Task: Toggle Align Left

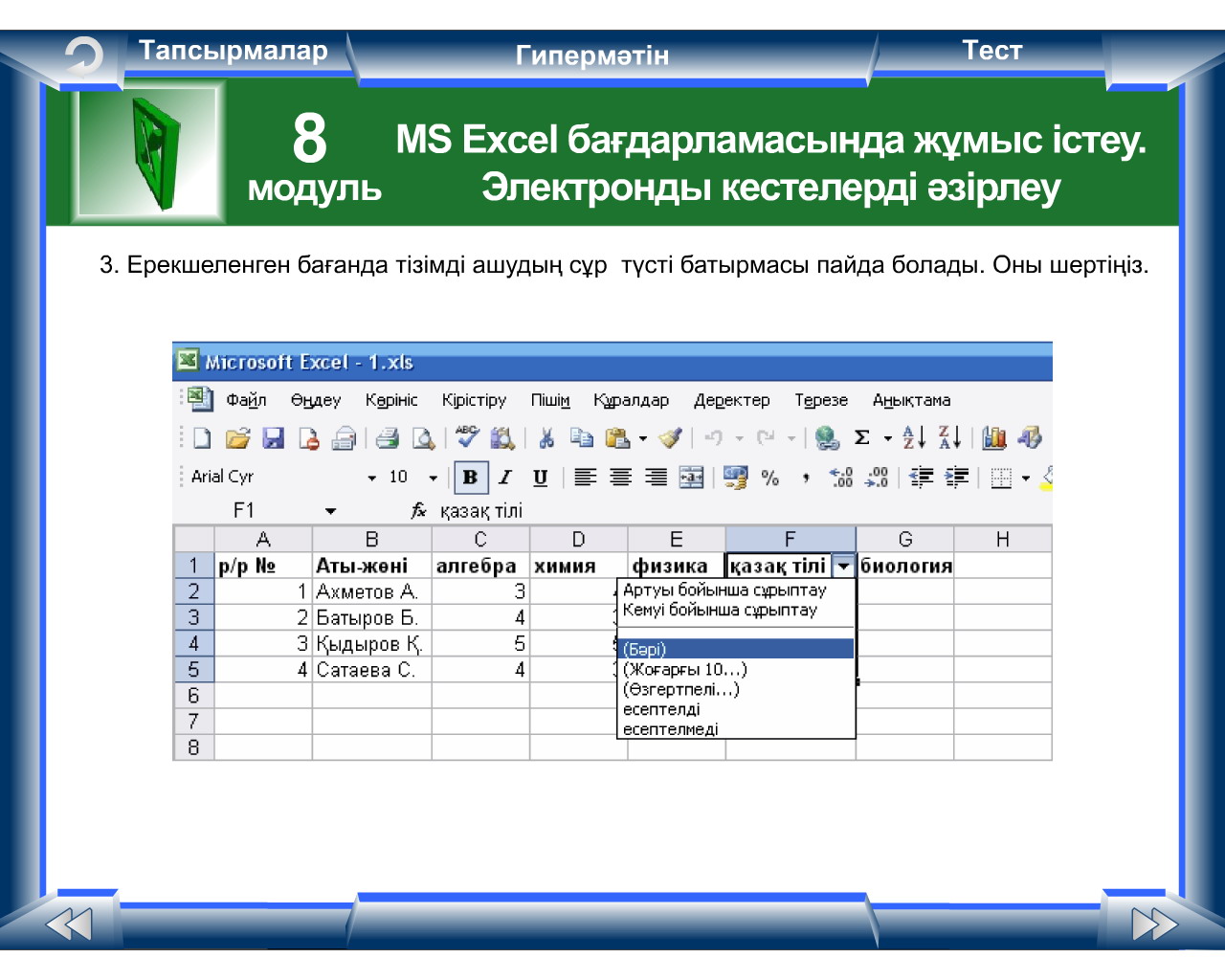Action: pyautogui.click(x=585, y=478)
